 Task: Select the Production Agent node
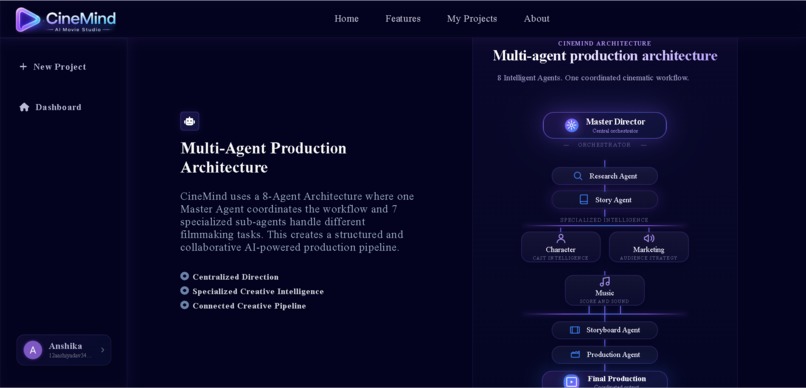[x=604, y=355]
